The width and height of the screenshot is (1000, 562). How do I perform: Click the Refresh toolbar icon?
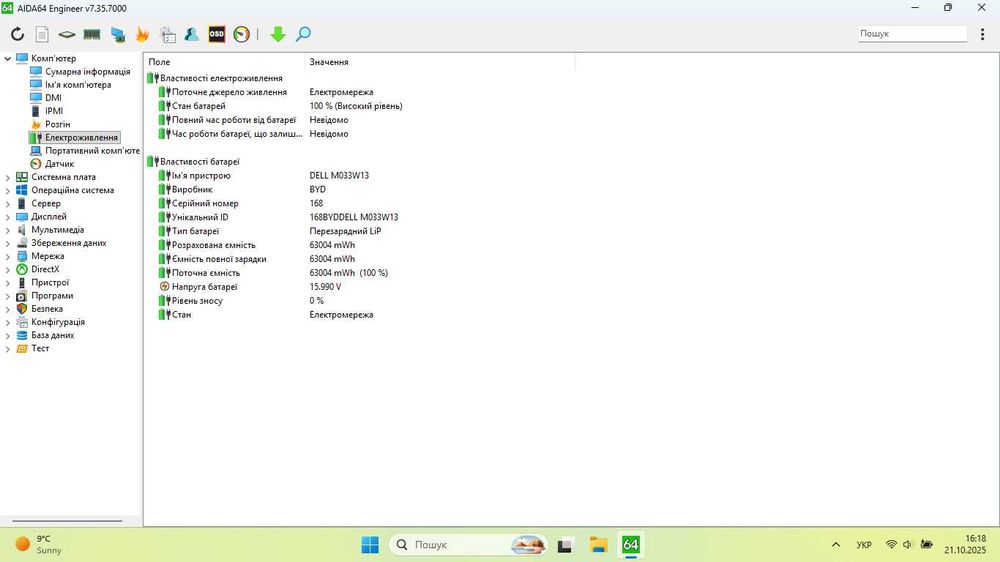click(x=17, y=34)
